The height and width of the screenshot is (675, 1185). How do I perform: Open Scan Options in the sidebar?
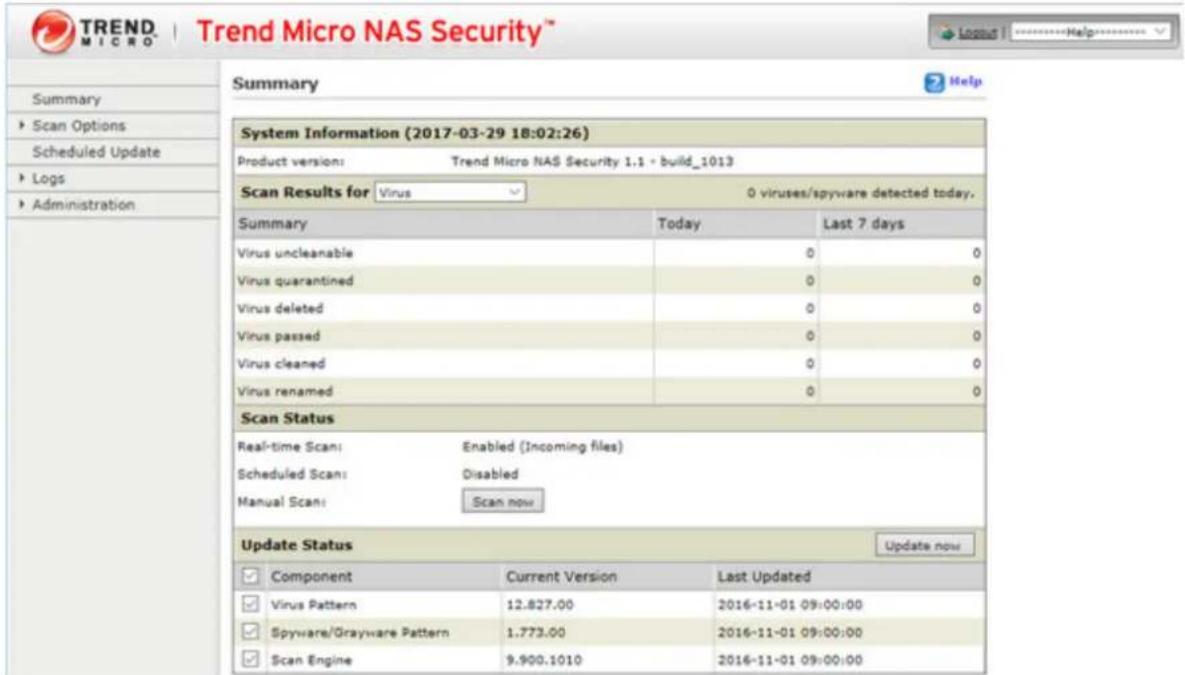coord(79,126)
